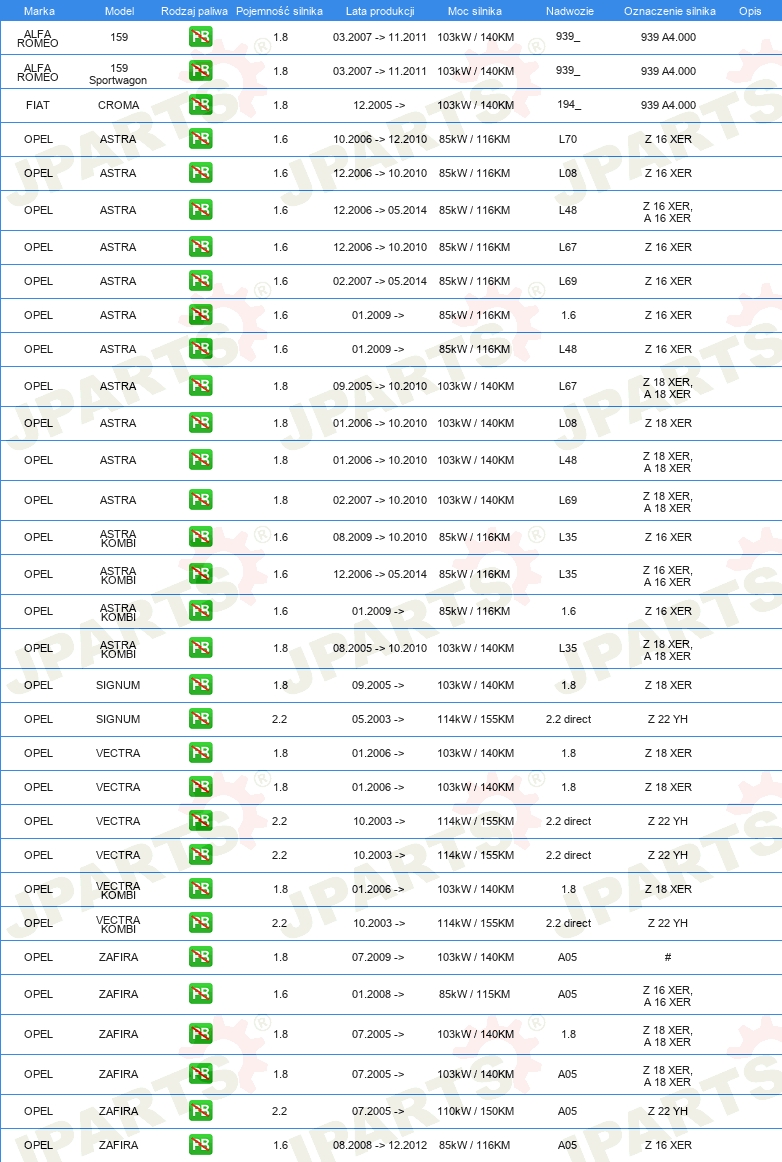Click the fuel icon for Astra 1.8 body L69
The width and height of the screenshot is (782, 1162).
pos(200,500)
